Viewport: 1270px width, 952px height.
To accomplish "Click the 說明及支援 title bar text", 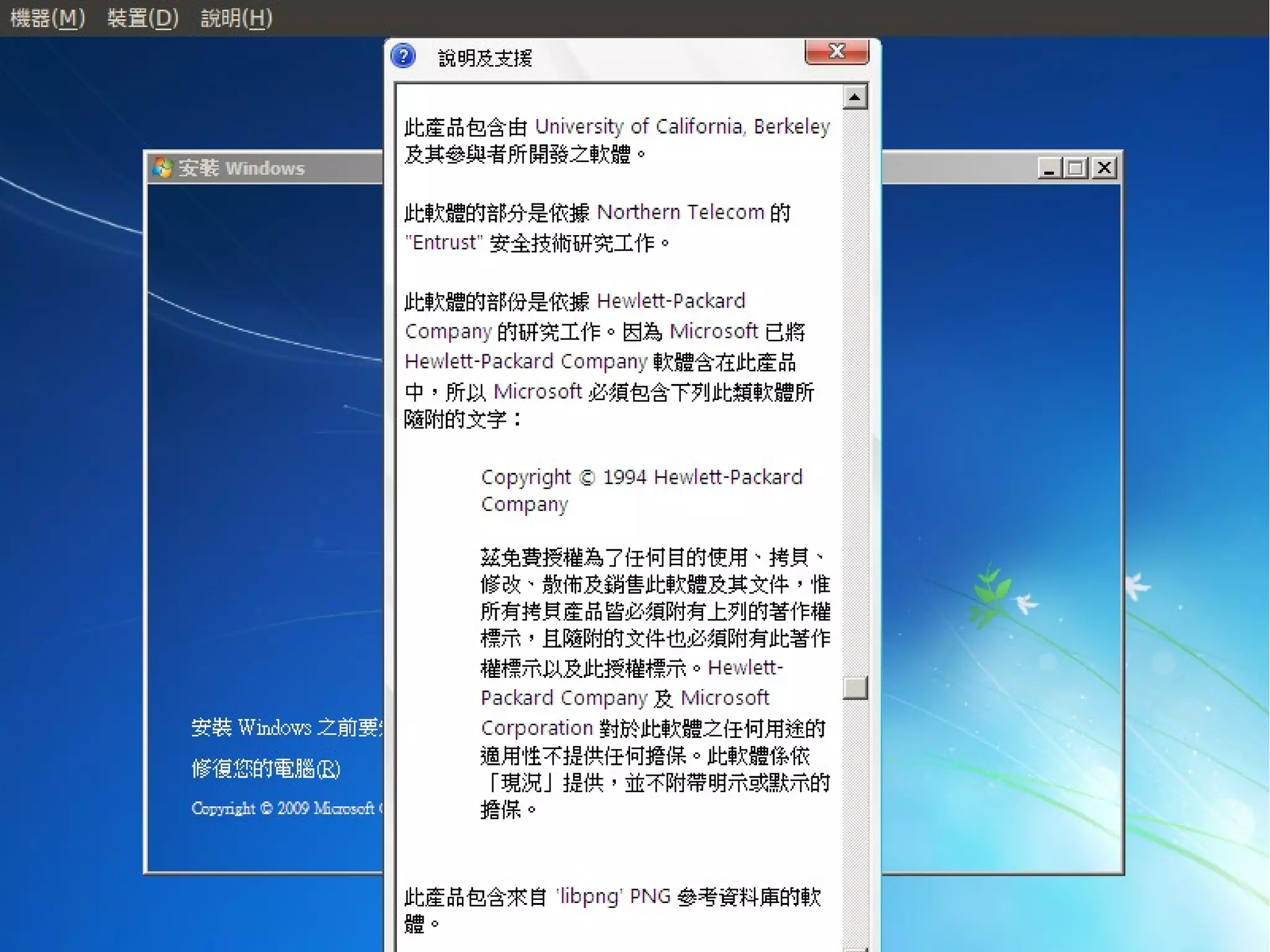I will [x=485, y=58].
